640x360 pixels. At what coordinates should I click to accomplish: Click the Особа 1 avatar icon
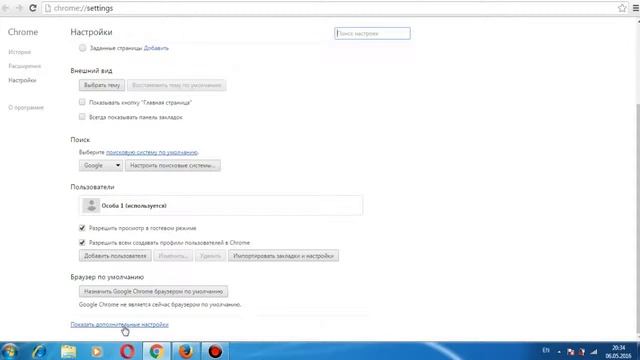click(x=91, y=205)
